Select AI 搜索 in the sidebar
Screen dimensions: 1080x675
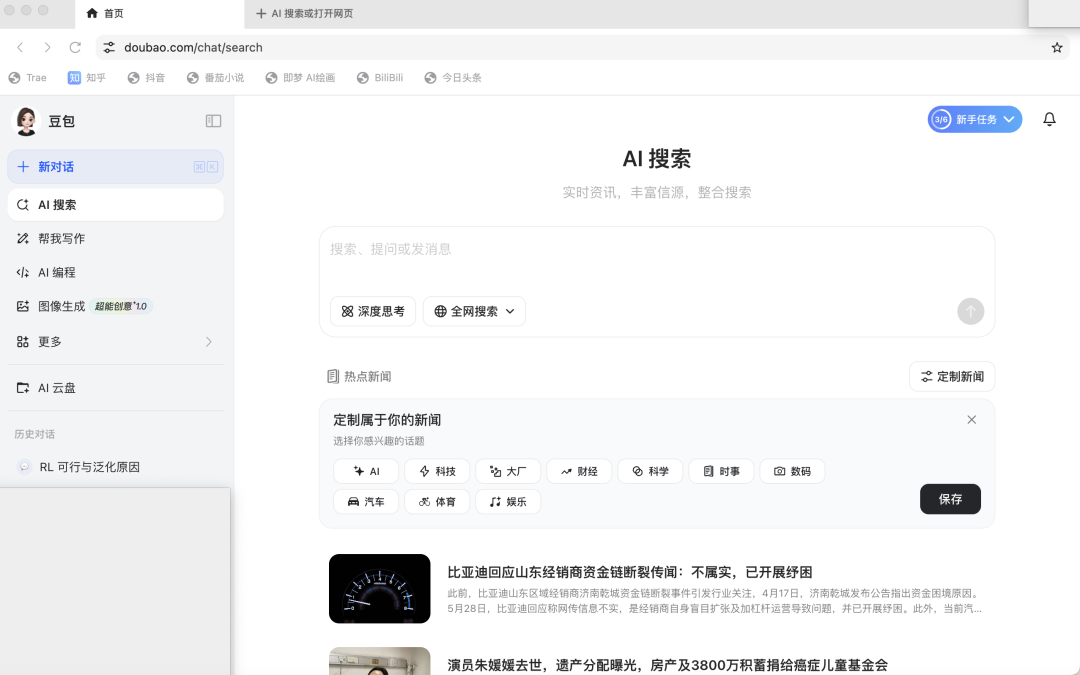coord(116,205)
